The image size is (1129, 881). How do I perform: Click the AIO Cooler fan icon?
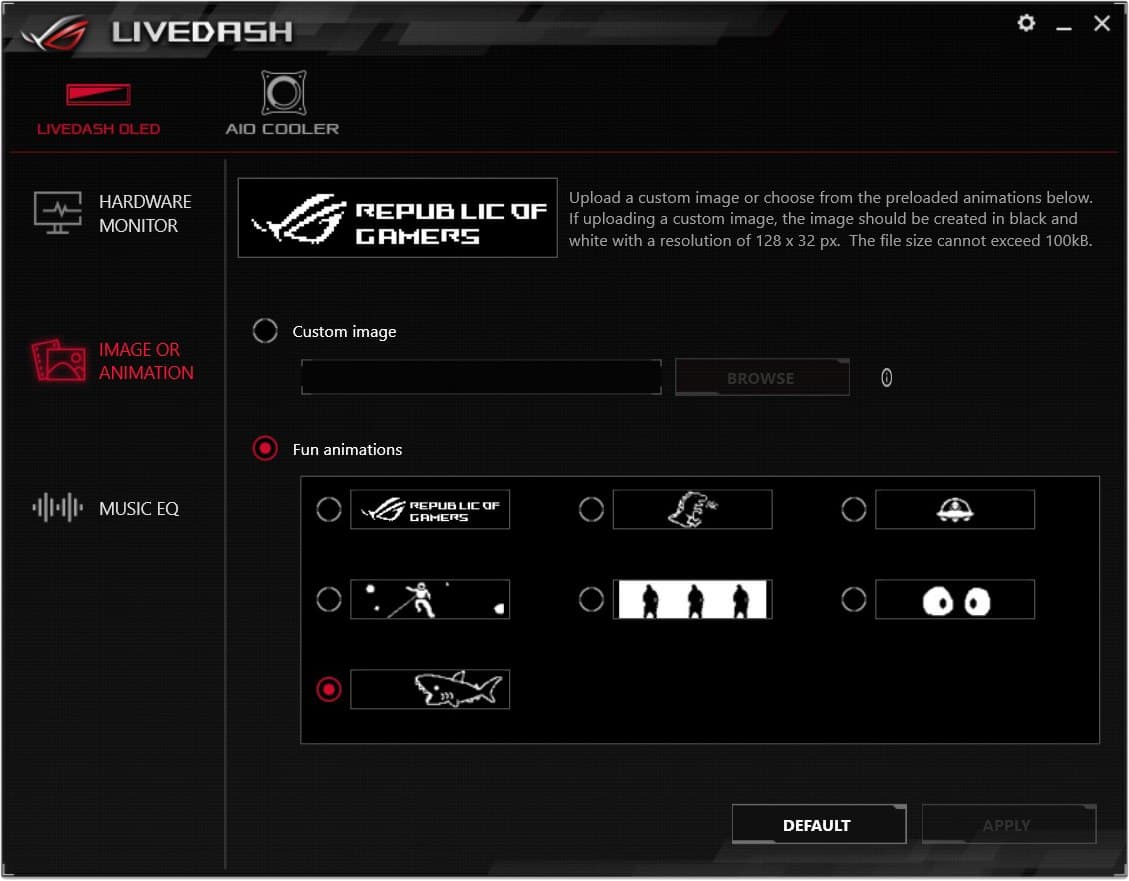[x=283, y=92]
